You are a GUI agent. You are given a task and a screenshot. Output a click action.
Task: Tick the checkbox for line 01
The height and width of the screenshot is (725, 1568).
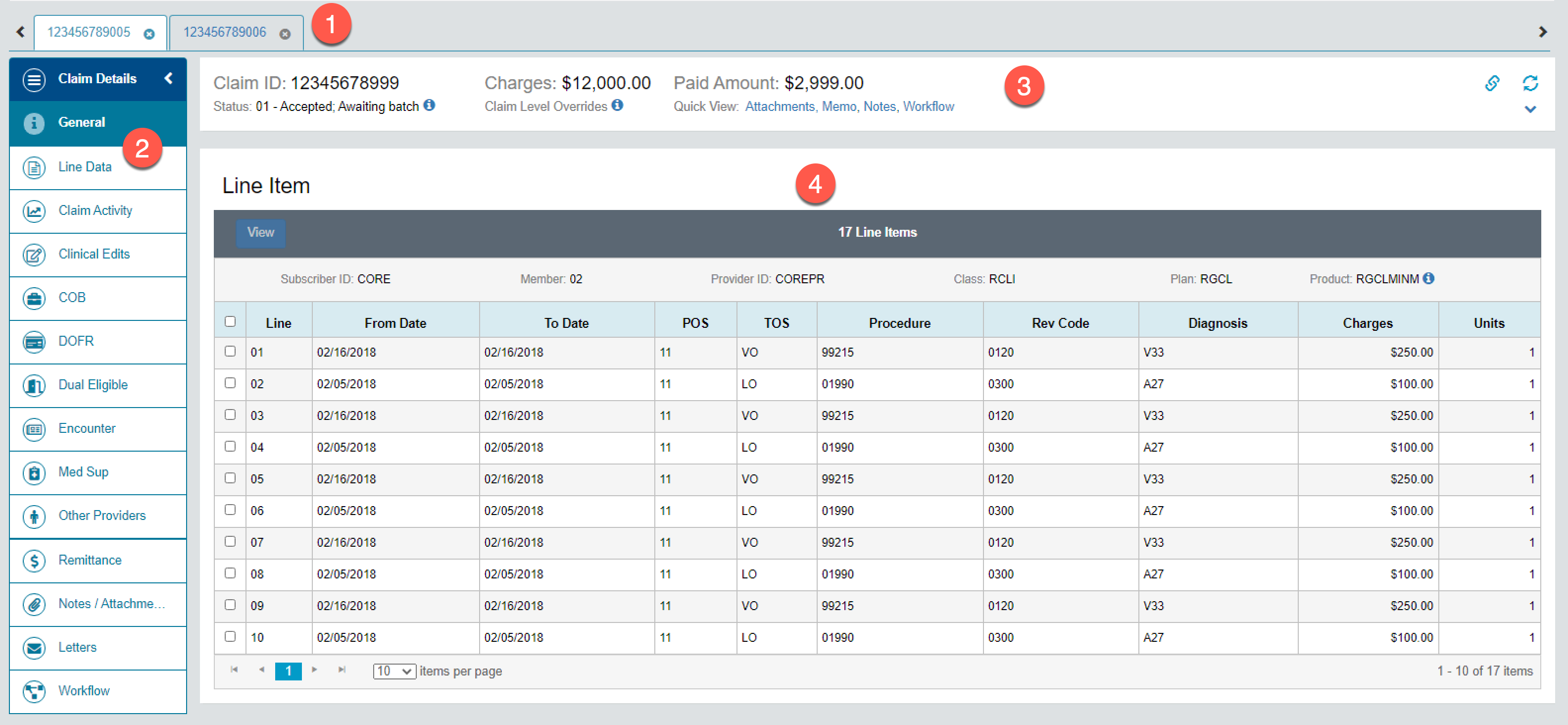point(230,351)
